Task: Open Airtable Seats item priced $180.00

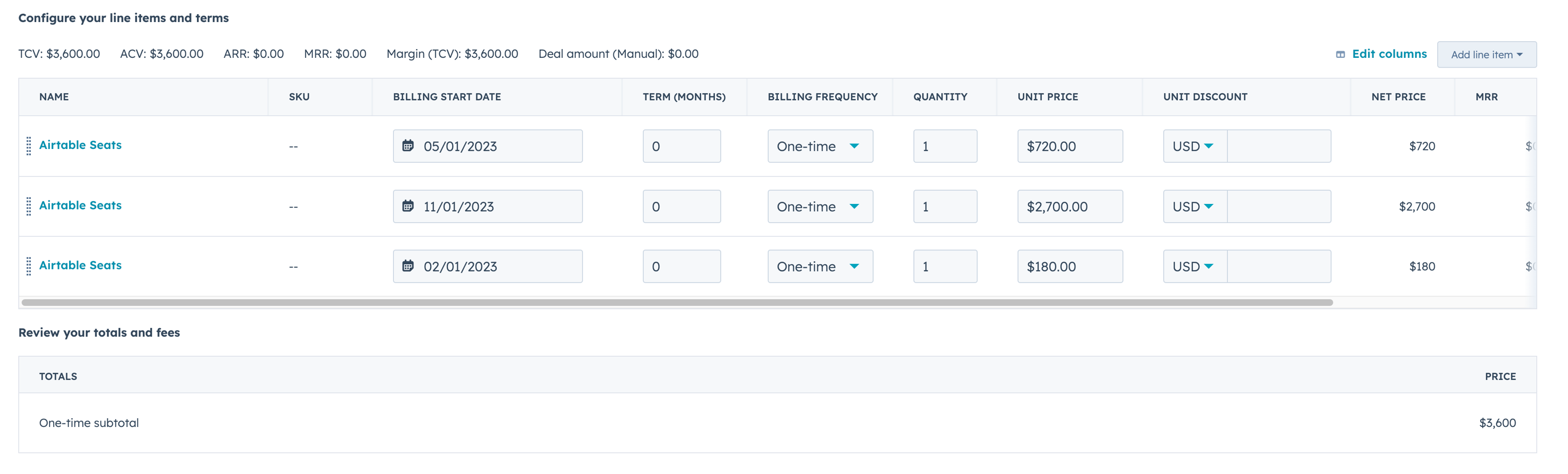Action: point(80,265)
